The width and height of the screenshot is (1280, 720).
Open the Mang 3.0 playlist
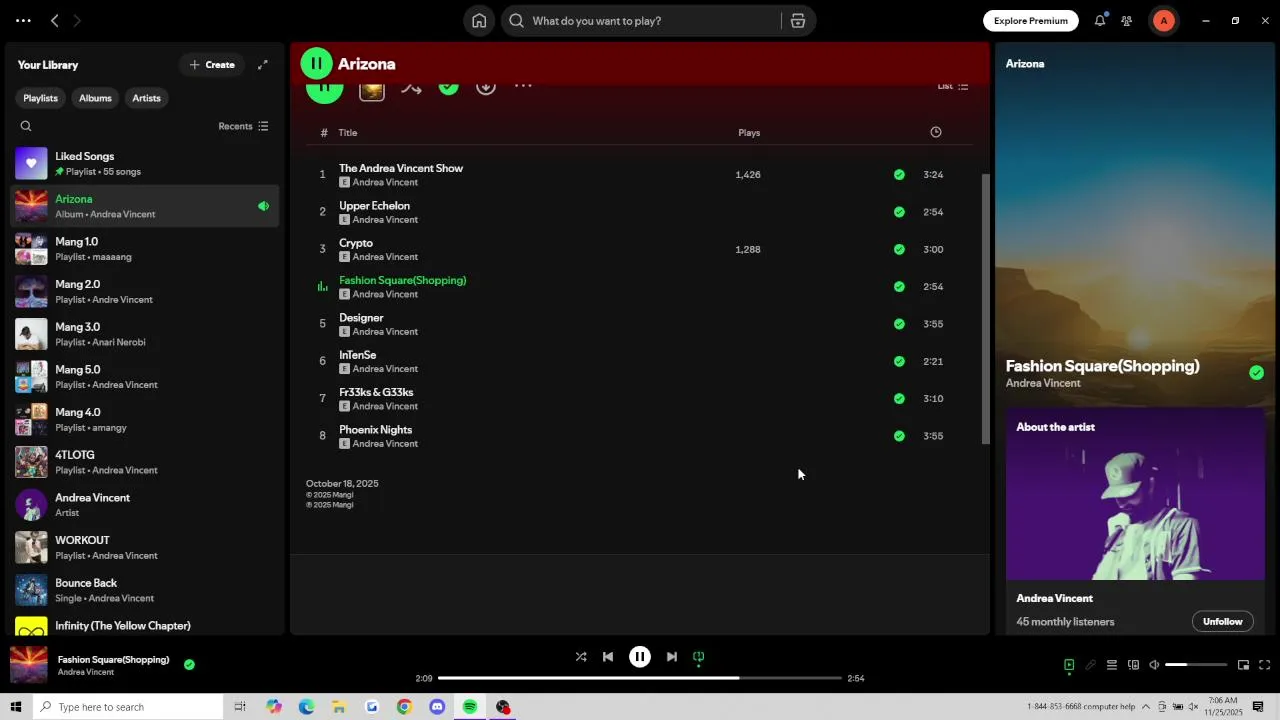[x=146, y=334]
